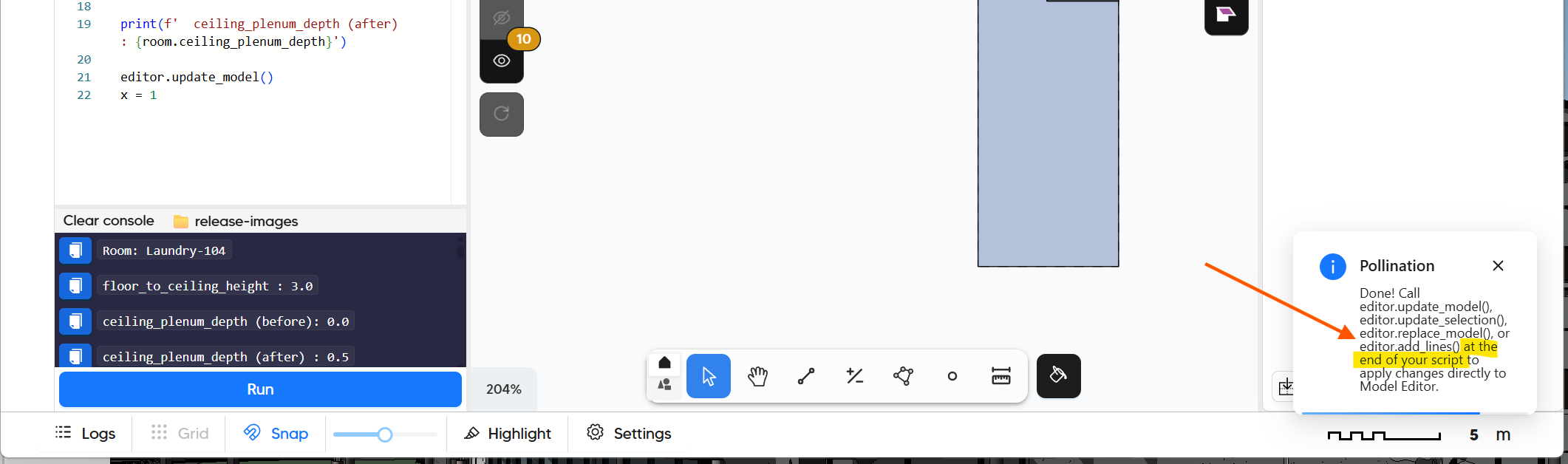Open the paint bucket tool

click(1058, 376)
